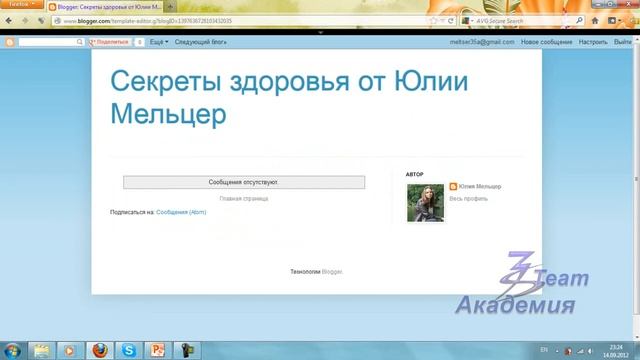Open the Главная страница link
This screenshot has height=360, width=640.
click(244, 199)
